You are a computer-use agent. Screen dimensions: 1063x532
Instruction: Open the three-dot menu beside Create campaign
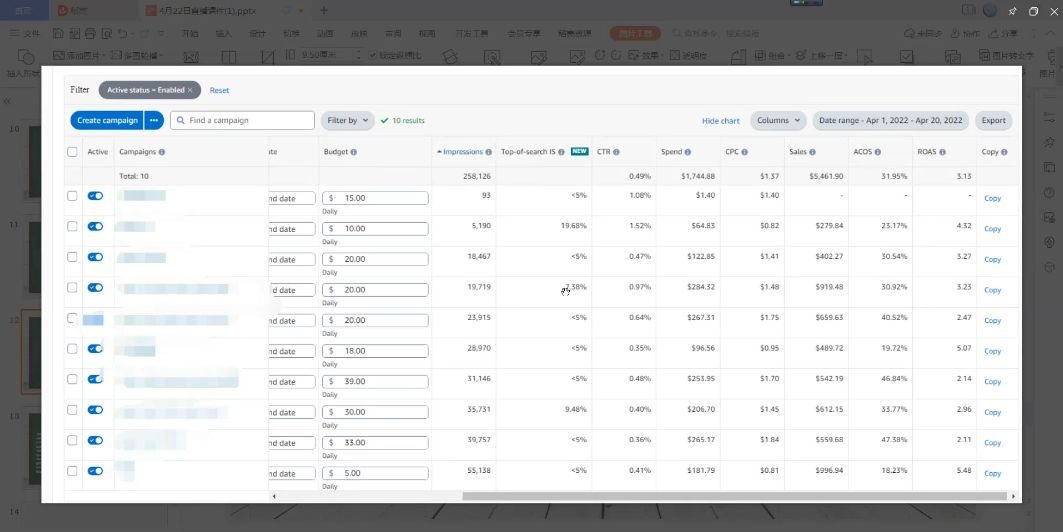(154, 121)
